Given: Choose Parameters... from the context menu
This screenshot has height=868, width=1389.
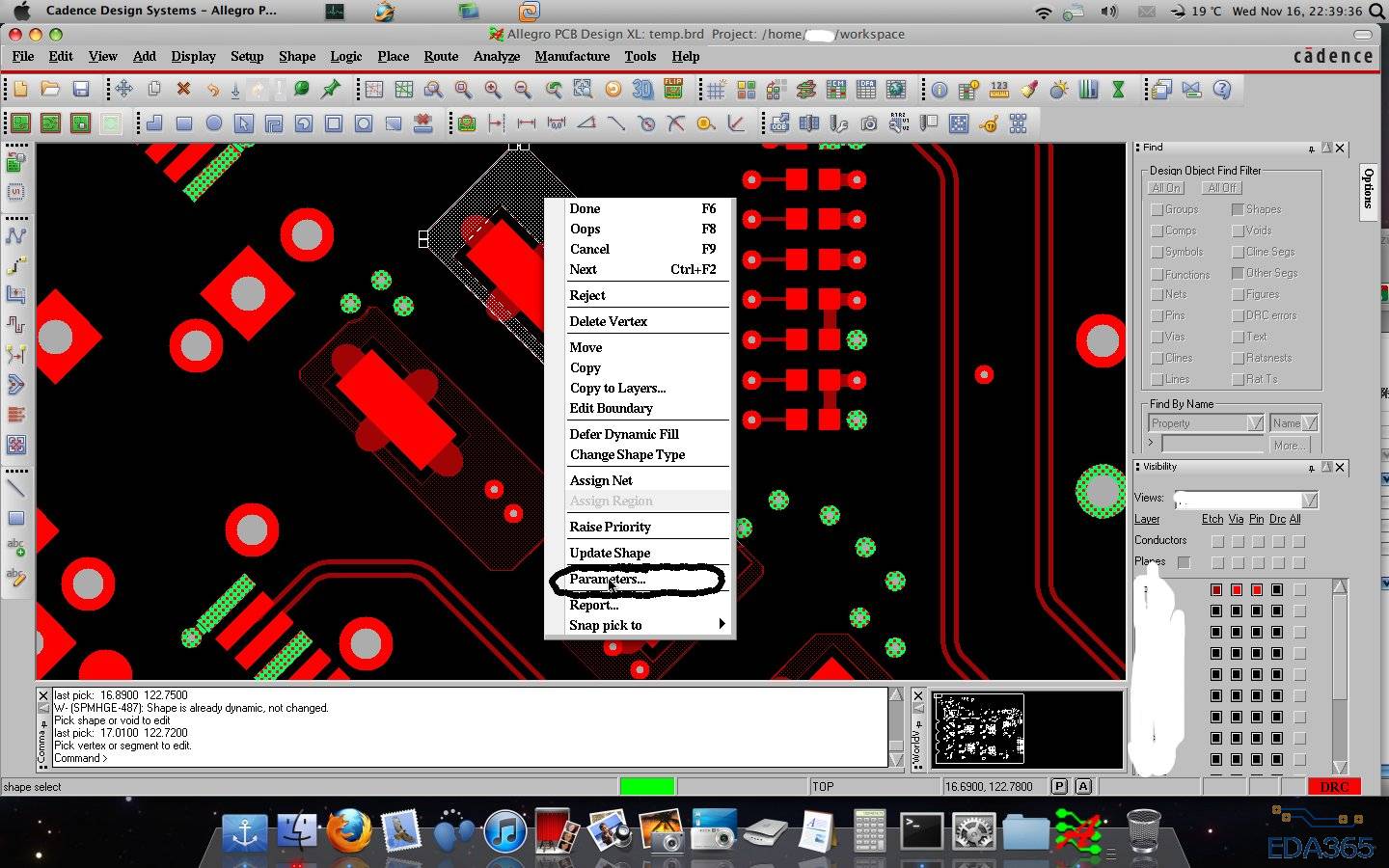Looking at the screenshot, I should click(608, 580).
